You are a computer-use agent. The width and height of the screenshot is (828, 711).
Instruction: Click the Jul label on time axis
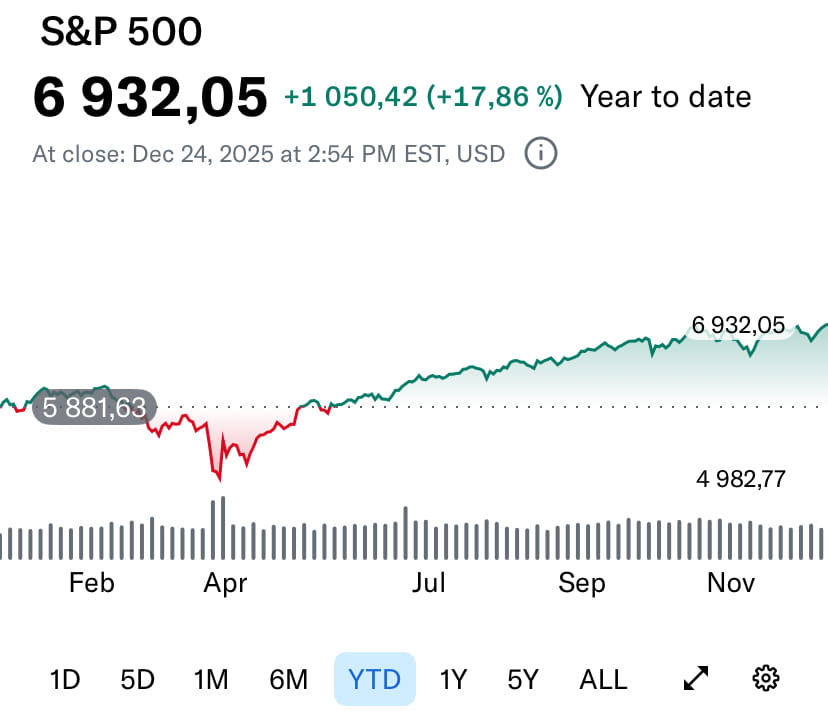point(429,582)
